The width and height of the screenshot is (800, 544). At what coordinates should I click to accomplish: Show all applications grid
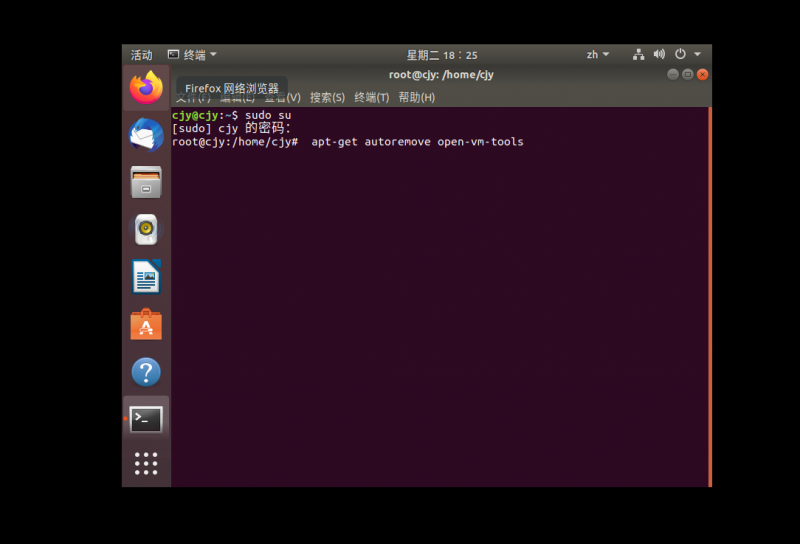(146, 463)
